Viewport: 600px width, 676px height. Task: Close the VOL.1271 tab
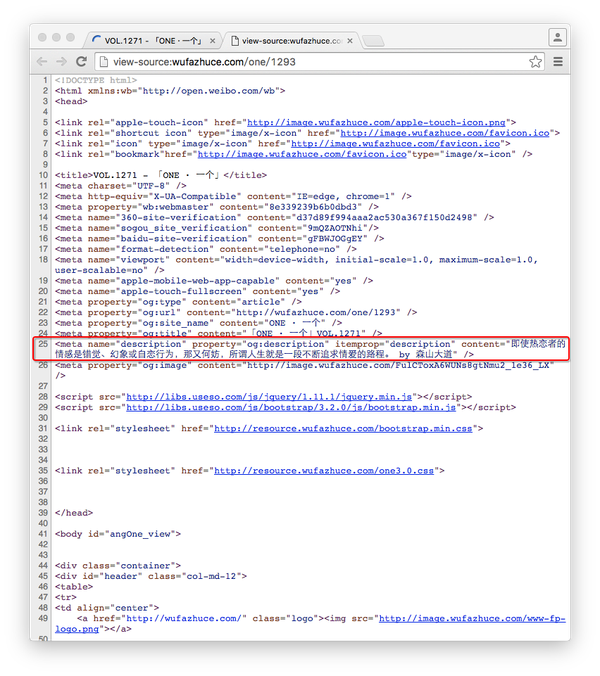(211, 41)
